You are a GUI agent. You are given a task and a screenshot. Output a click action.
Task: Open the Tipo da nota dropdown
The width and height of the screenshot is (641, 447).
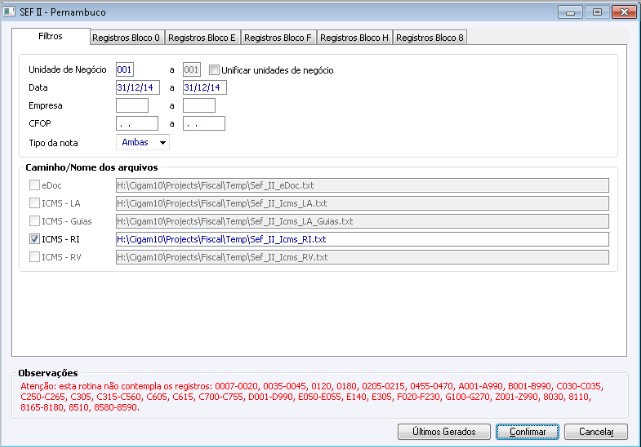pyautogui.click(x=143, y=142)
